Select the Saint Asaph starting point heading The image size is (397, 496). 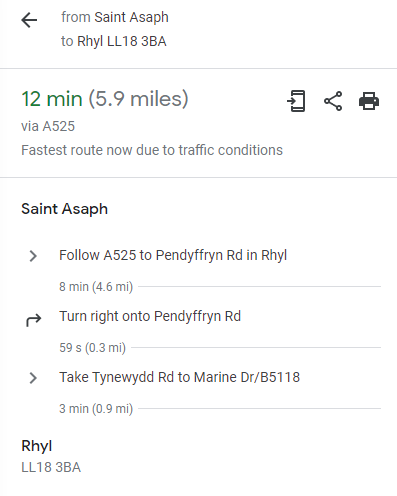(64, 209)
